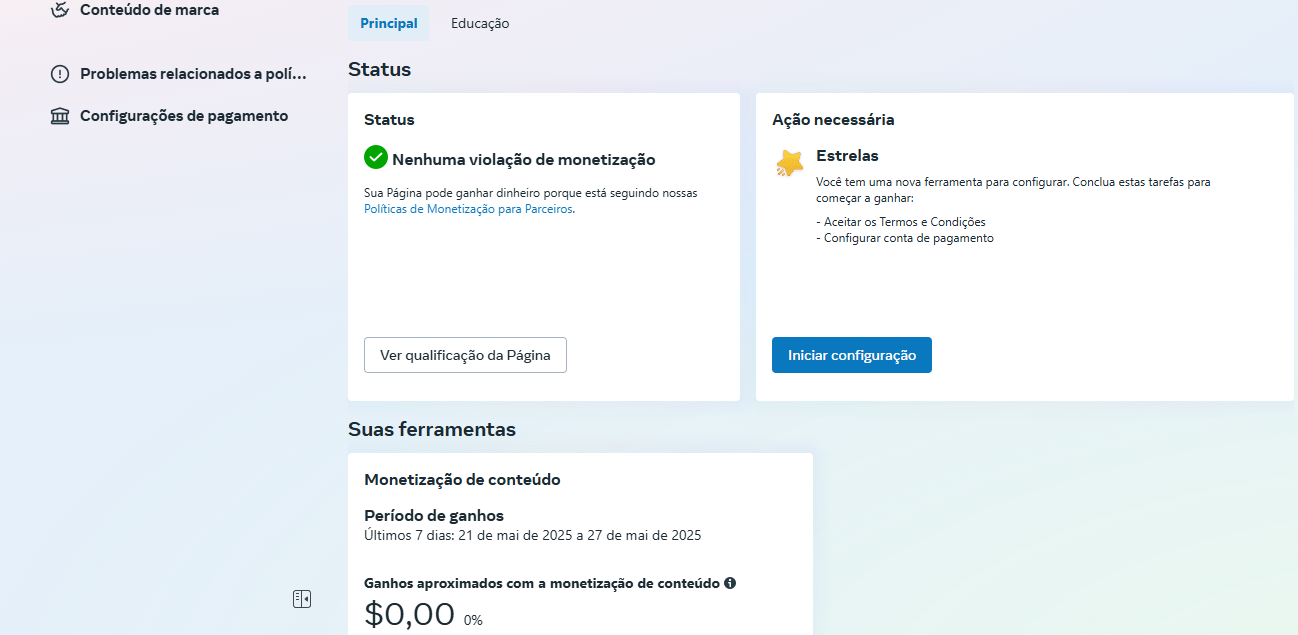Click the alert icon for Problemas relacionados a políticas

coord(59,73)
